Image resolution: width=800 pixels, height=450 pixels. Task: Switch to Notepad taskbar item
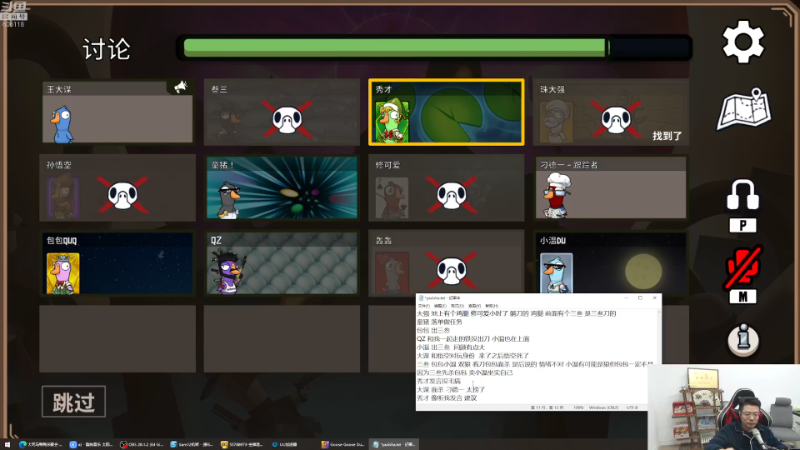click(393, 445)
